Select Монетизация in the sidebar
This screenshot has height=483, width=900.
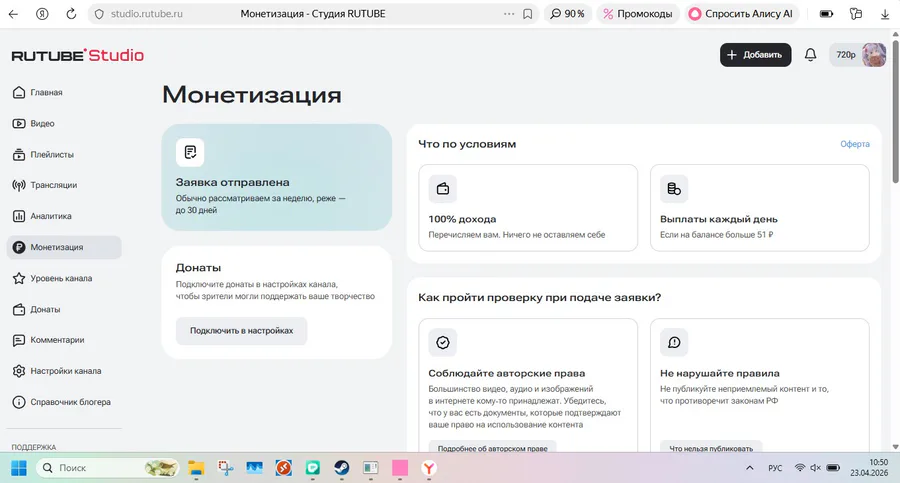point(64,248)
